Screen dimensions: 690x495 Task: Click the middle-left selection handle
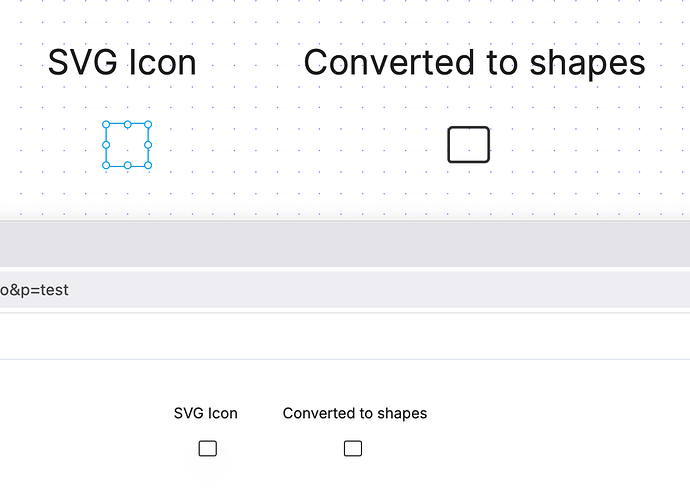(106, 145)
